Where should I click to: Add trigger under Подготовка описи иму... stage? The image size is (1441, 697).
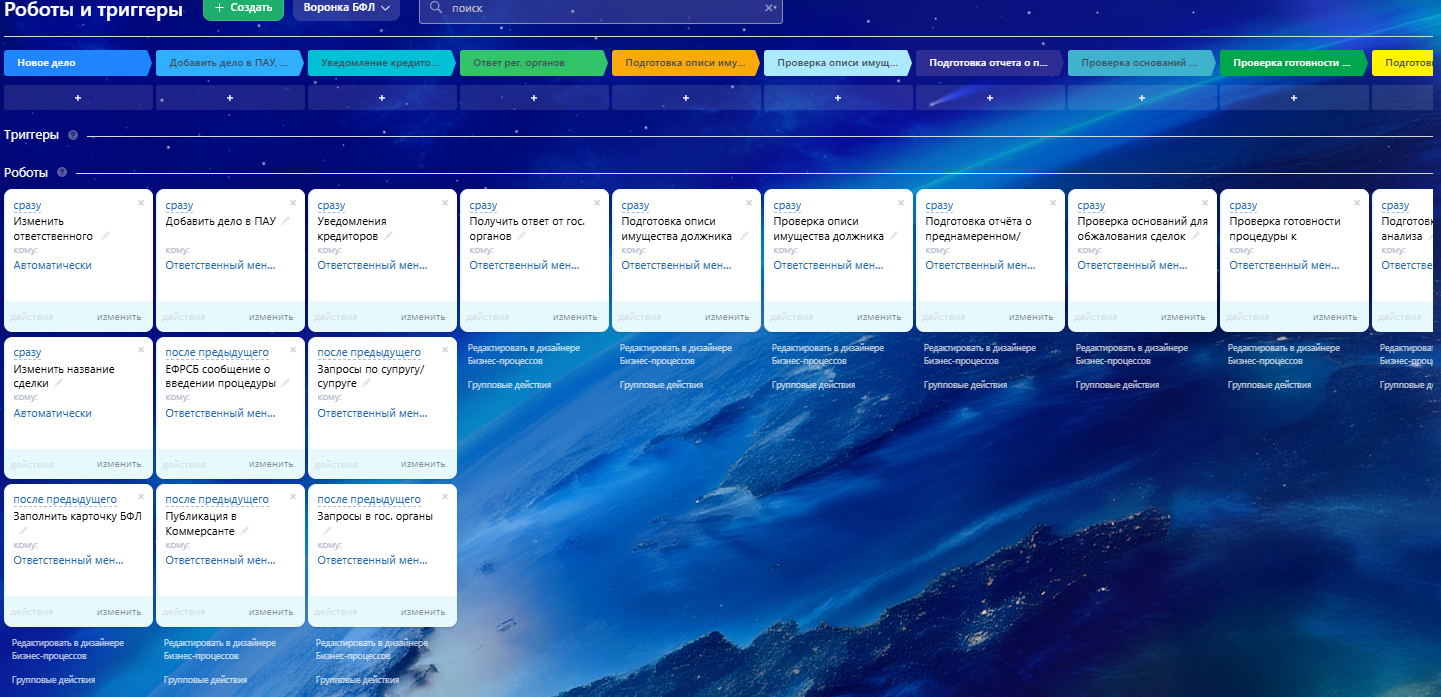pyautogui.click(x=686, y=98)
